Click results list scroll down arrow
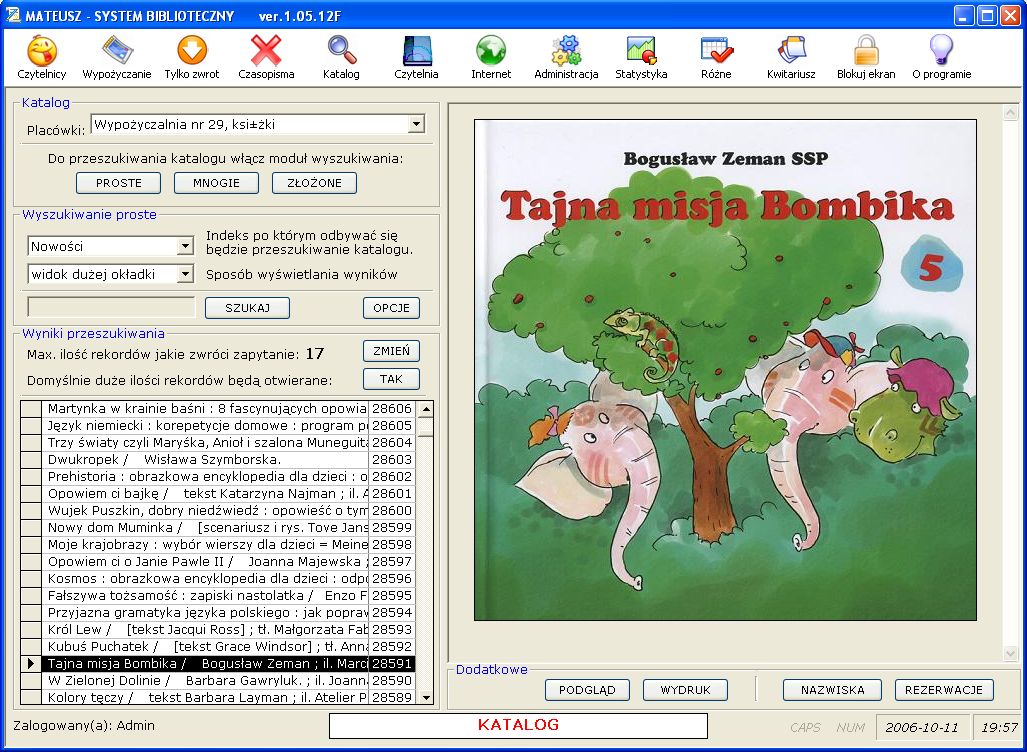Viewport: 1027px width, 752px height. point(426,698)
